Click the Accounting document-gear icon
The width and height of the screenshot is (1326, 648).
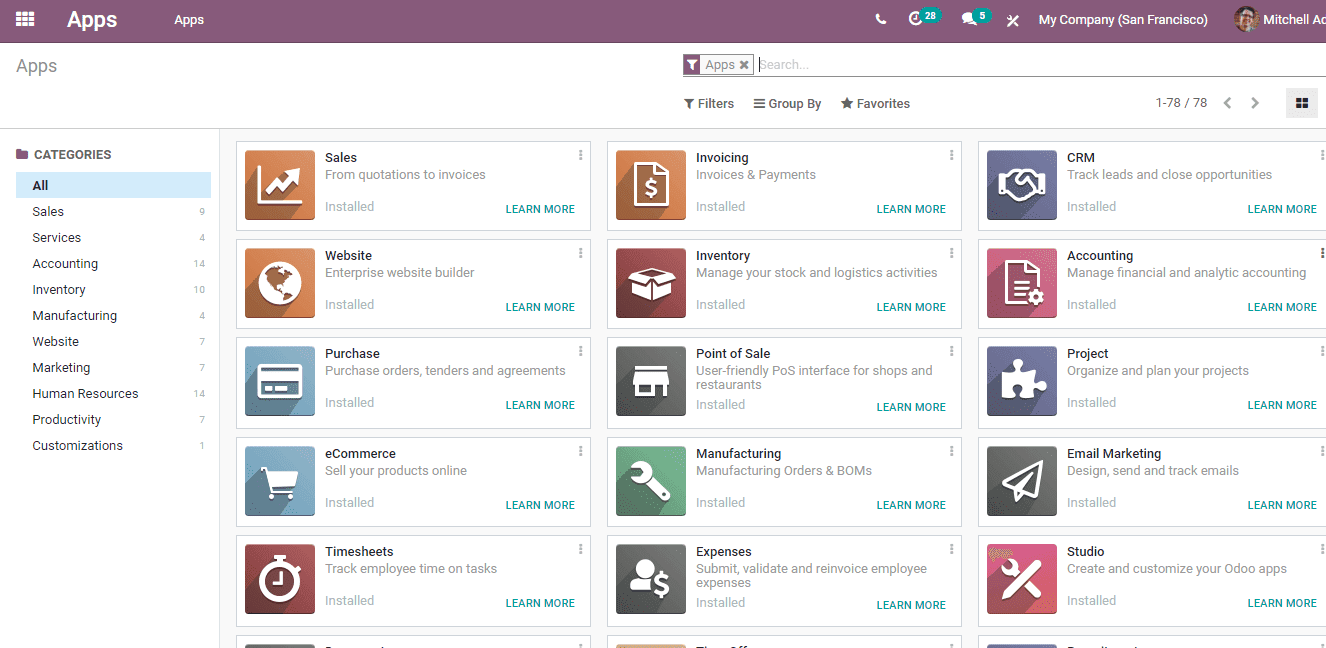[x=1022, y=283]
